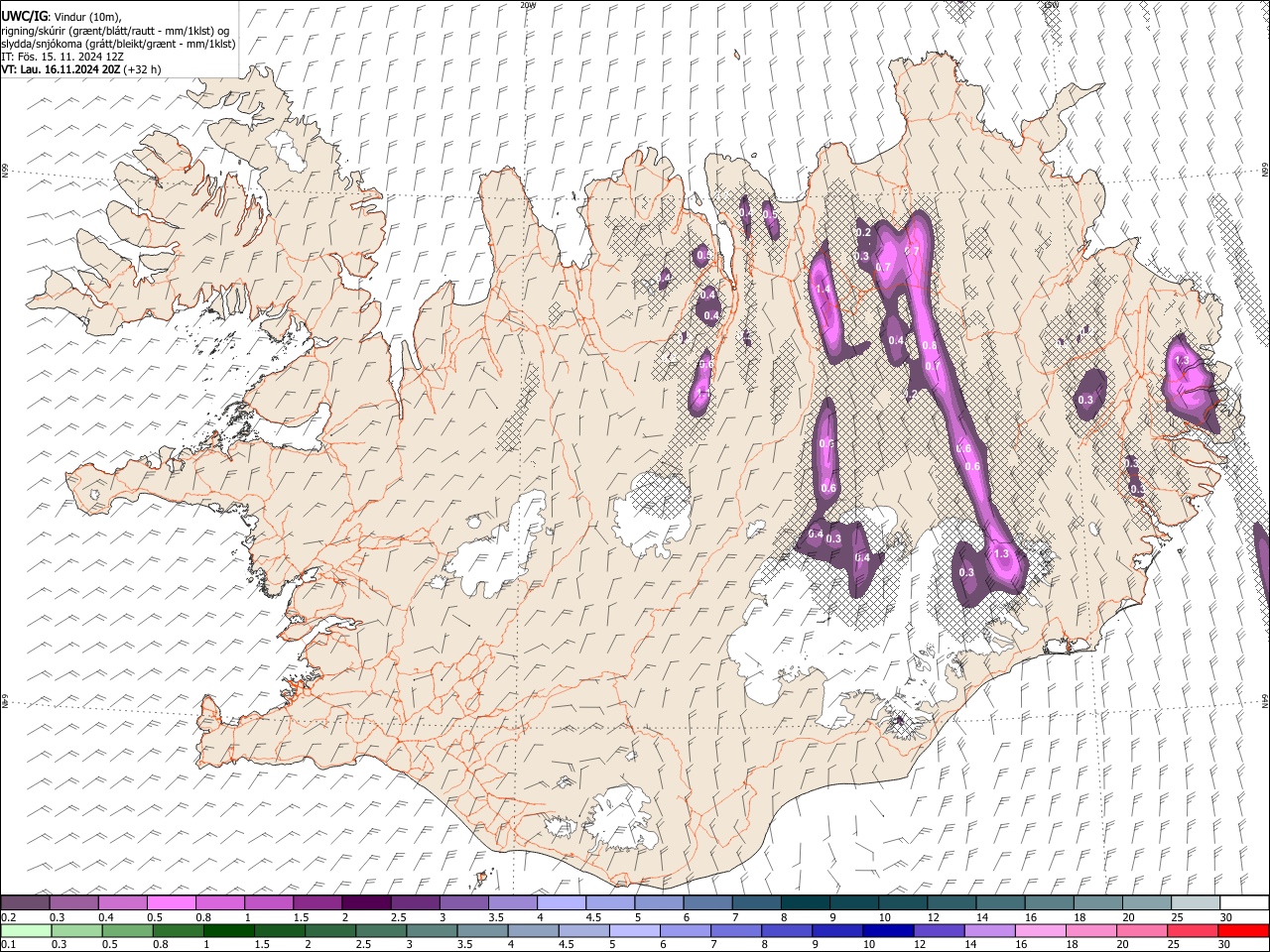Viewport: 1270px width, 952px height.
Task: Click the 'rigning/skúrir' legend description line
Action: pos(115,31)
